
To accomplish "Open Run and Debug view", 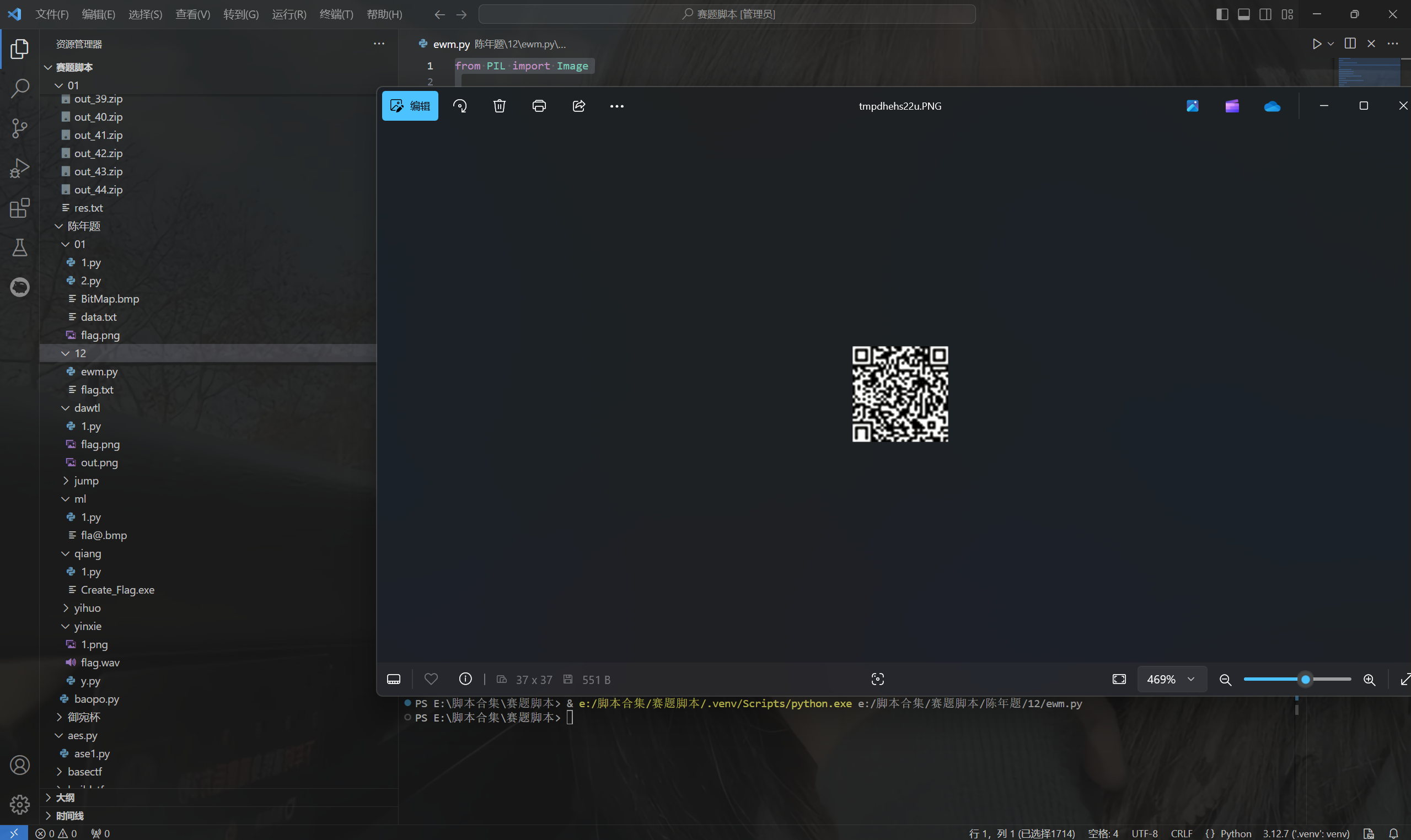I will (20, 168).
